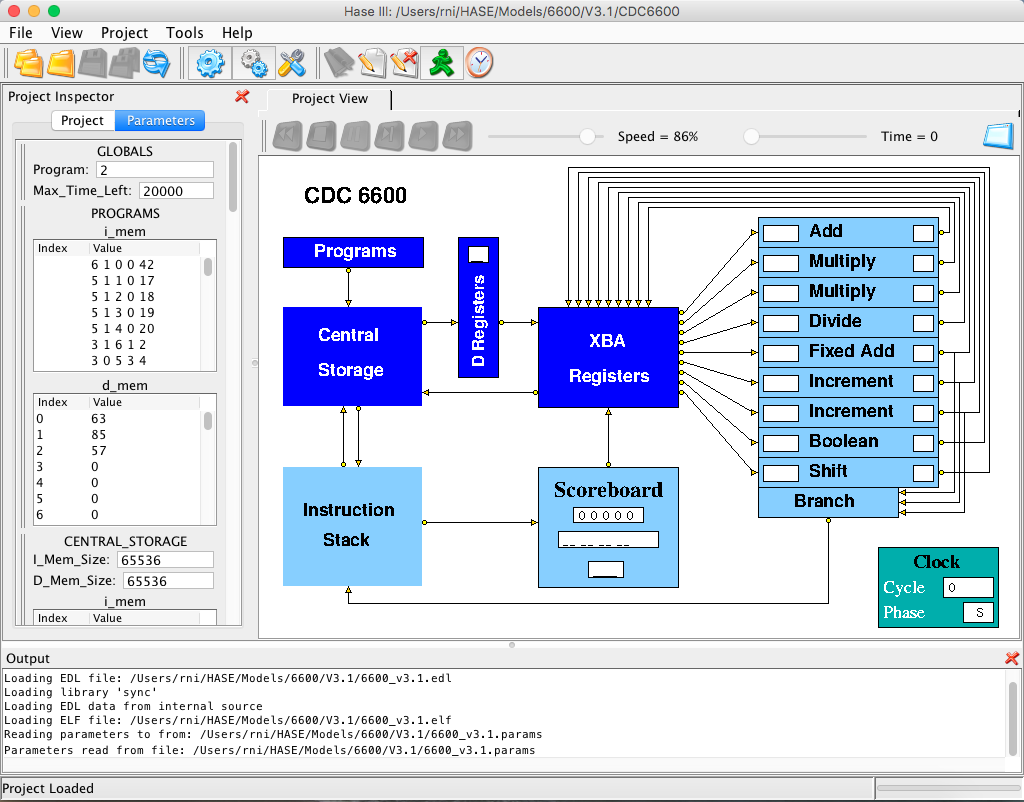The width and height of the screenshot is (1024, 802).
Task: Click the wrench and screwdriver tools icon
Action: pos(291,63)
